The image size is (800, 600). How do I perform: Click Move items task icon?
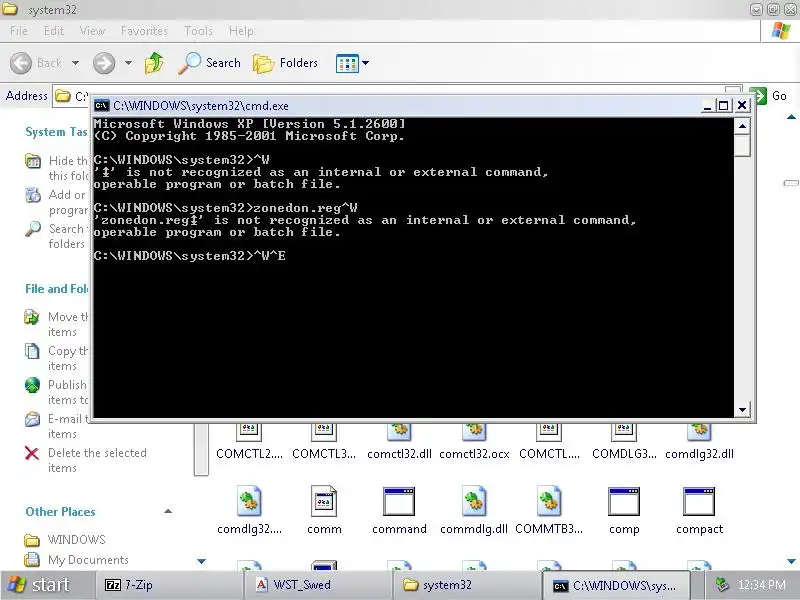point(32,317)
